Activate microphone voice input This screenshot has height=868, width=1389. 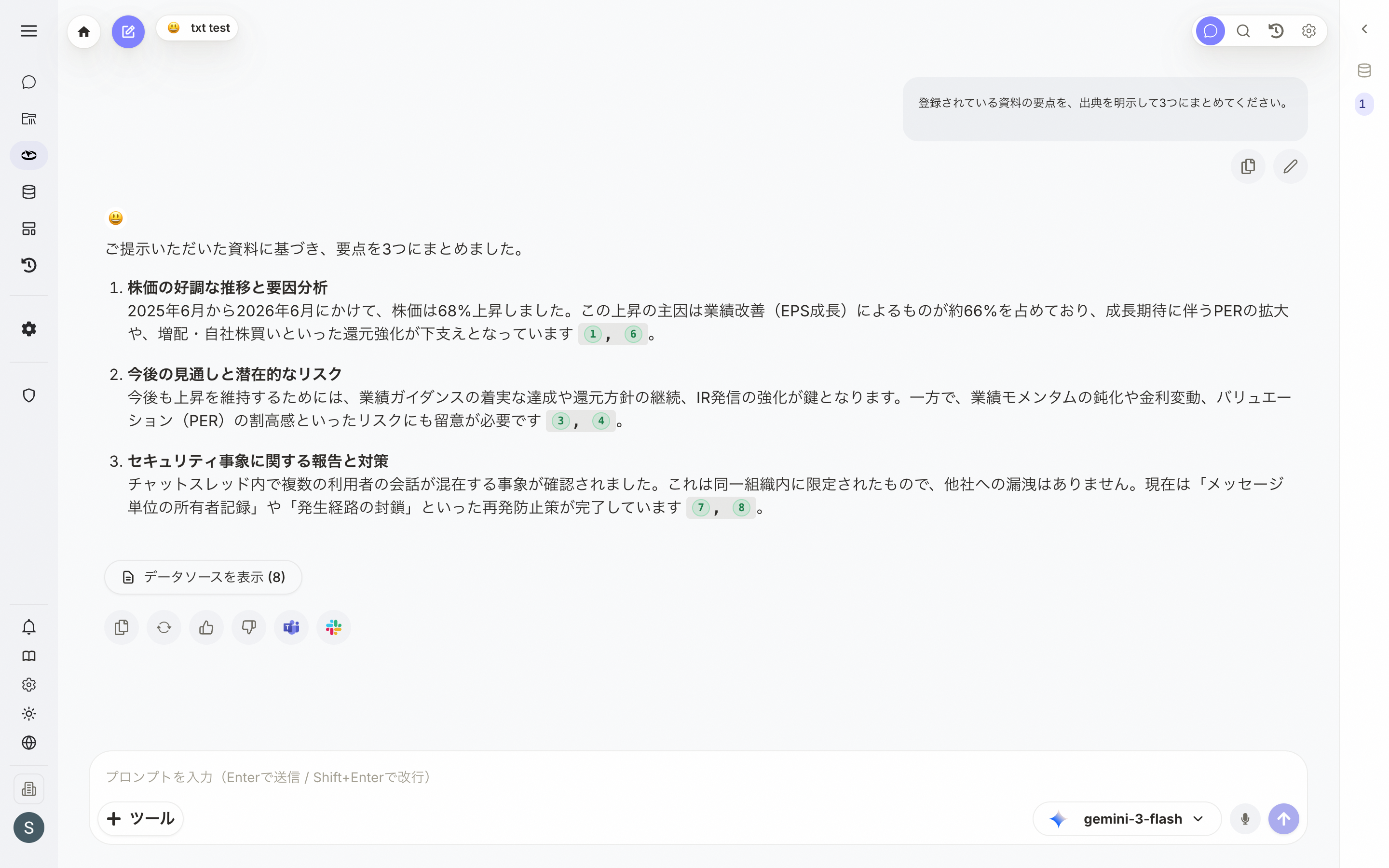coord(1245,819)
